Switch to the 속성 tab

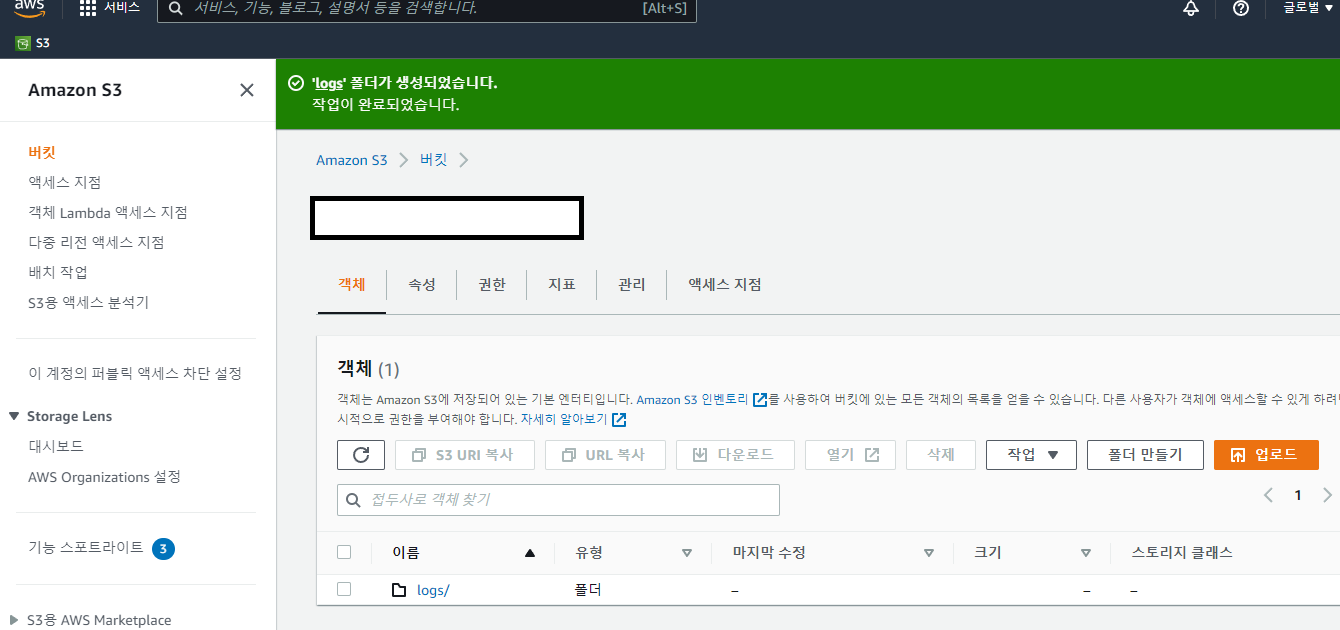(x=422, y=285)
